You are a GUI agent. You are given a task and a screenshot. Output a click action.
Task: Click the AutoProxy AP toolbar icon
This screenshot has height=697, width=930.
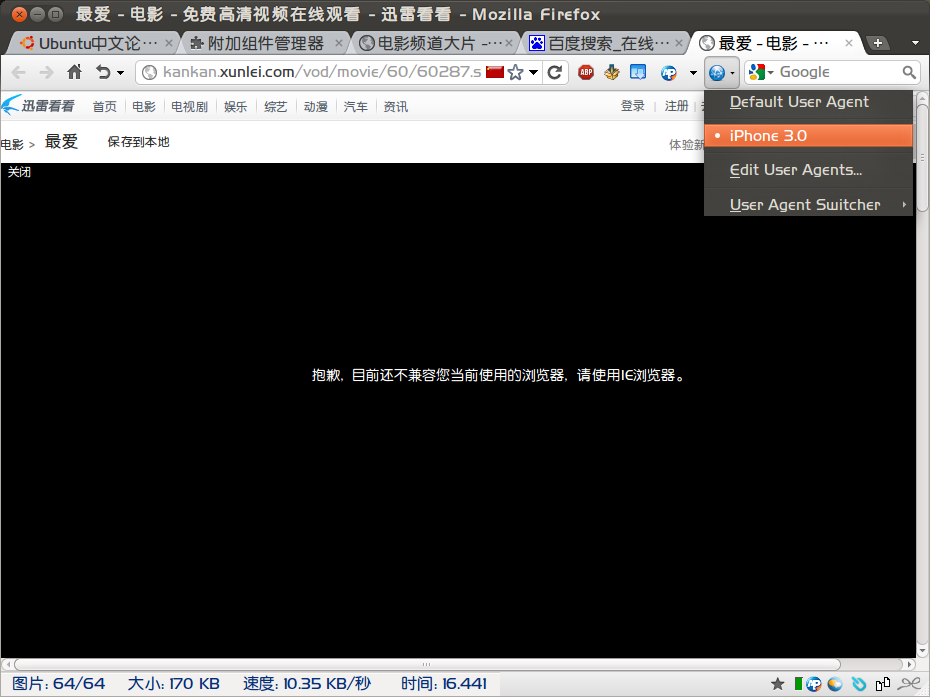point(668,72)
